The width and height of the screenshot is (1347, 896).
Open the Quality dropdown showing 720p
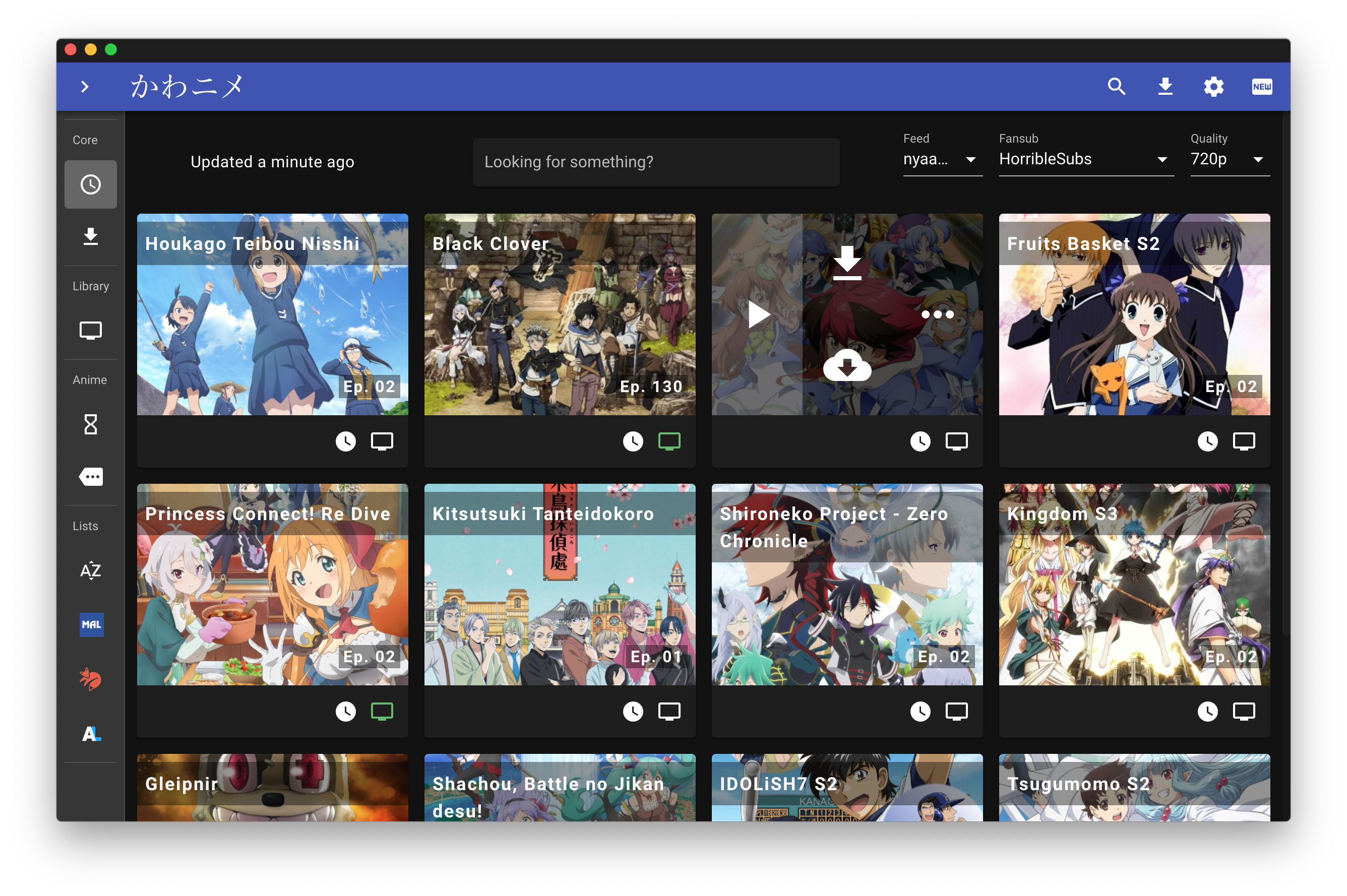point(1229,159)
